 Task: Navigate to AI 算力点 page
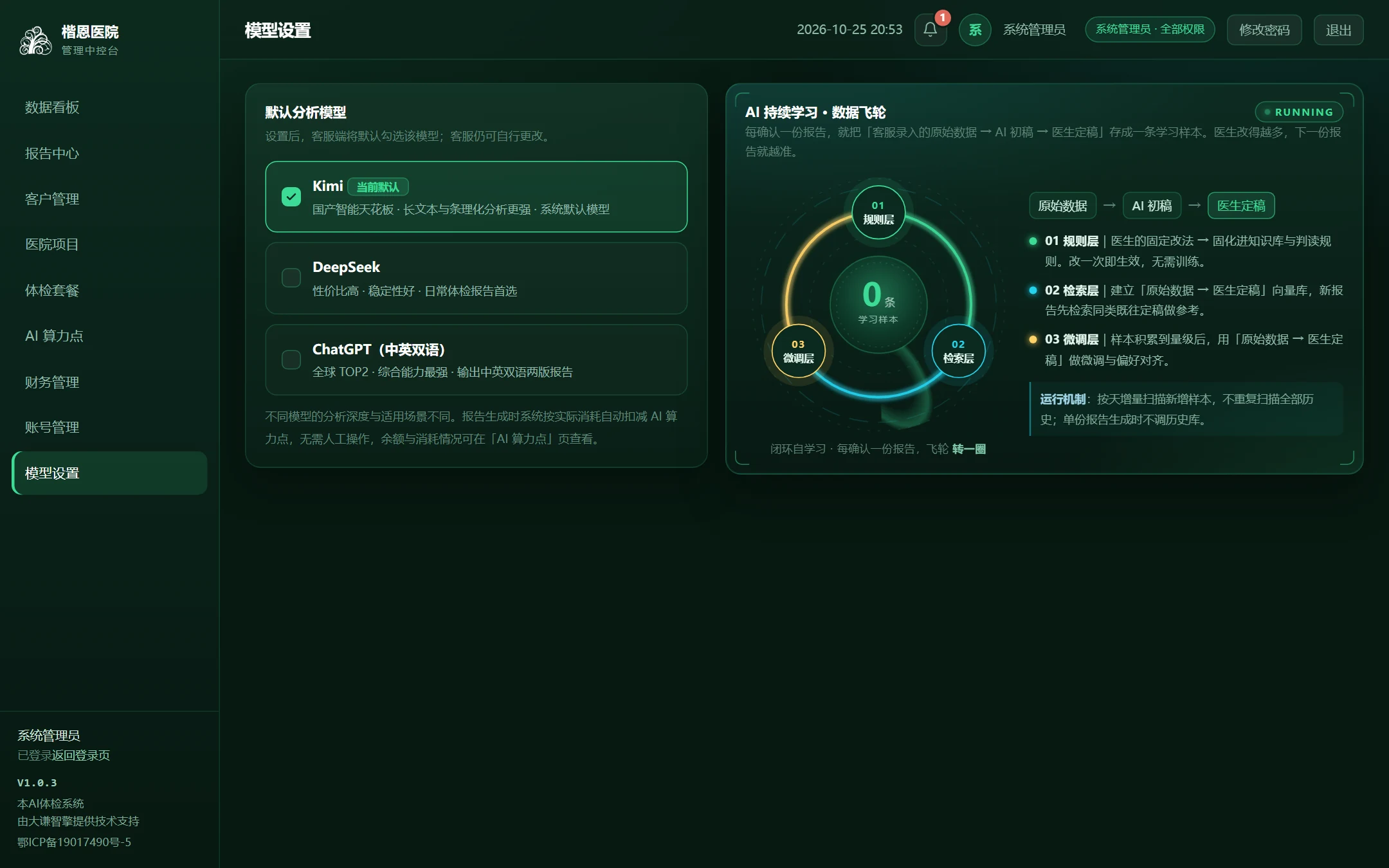point(109,336)
